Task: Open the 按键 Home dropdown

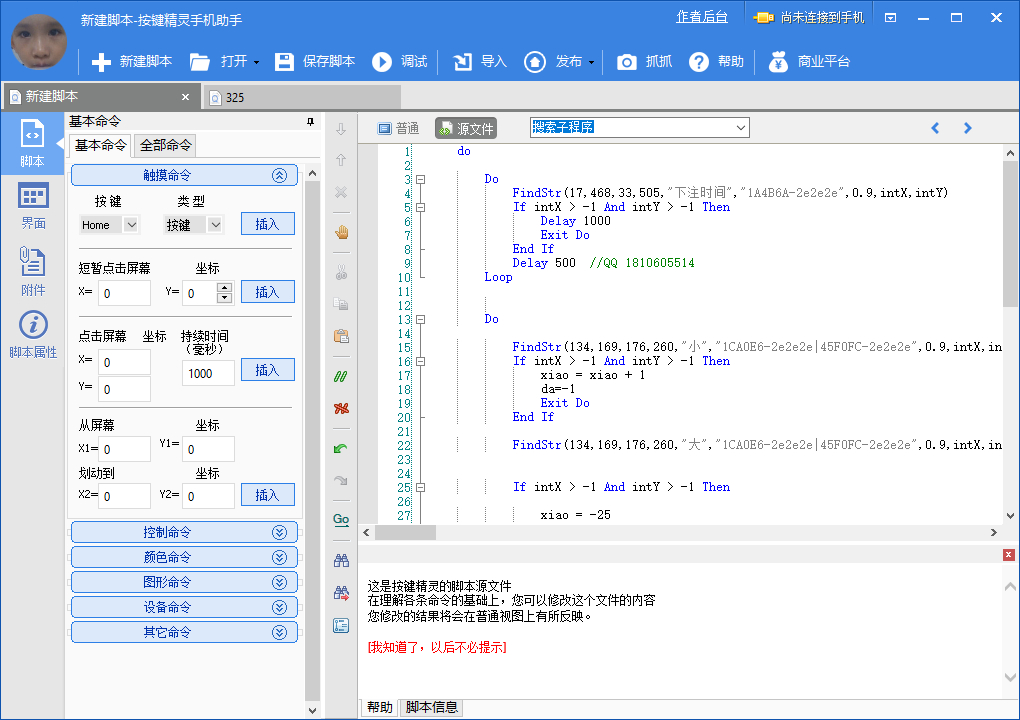Action: [x=132, y=225]
